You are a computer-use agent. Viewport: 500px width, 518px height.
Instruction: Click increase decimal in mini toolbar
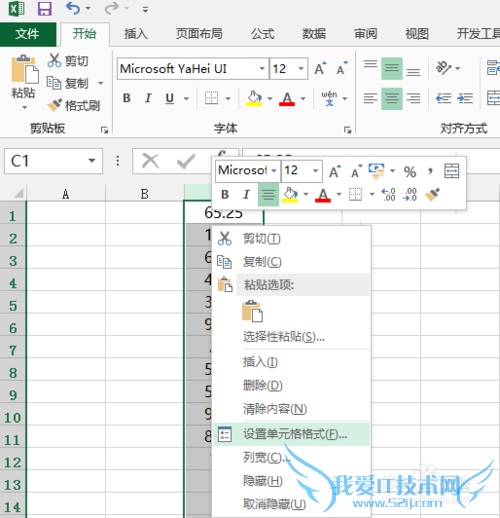[389, 194]
